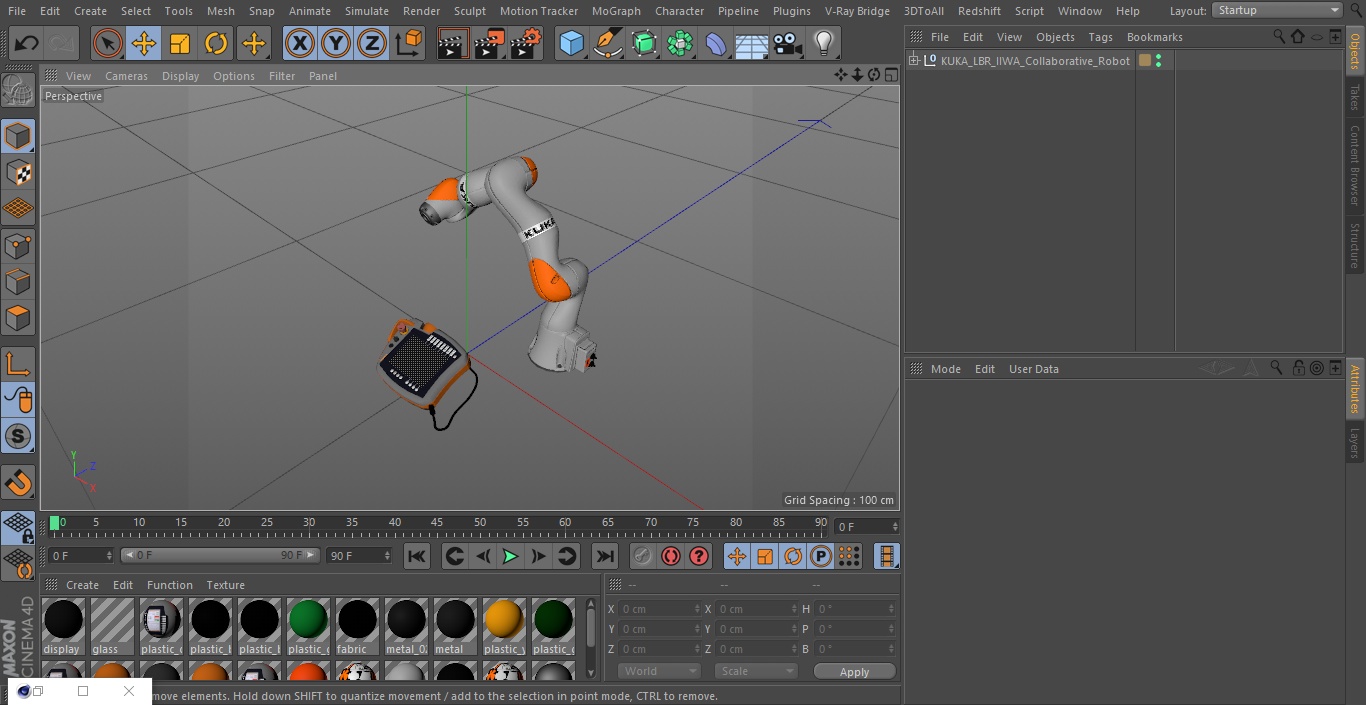
Task: Open the Attributes User Data menu
Action: 1033,369
